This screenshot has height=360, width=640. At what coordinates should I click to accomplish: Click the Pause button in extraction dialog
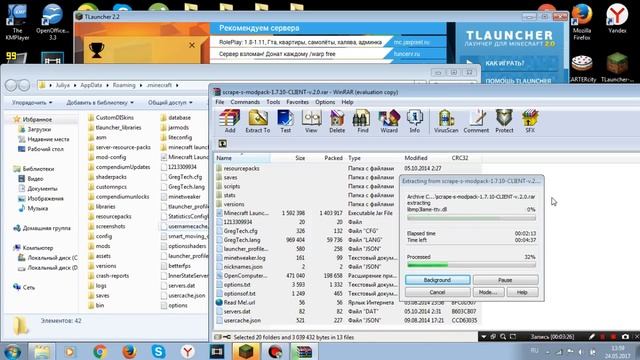[505, 280]
